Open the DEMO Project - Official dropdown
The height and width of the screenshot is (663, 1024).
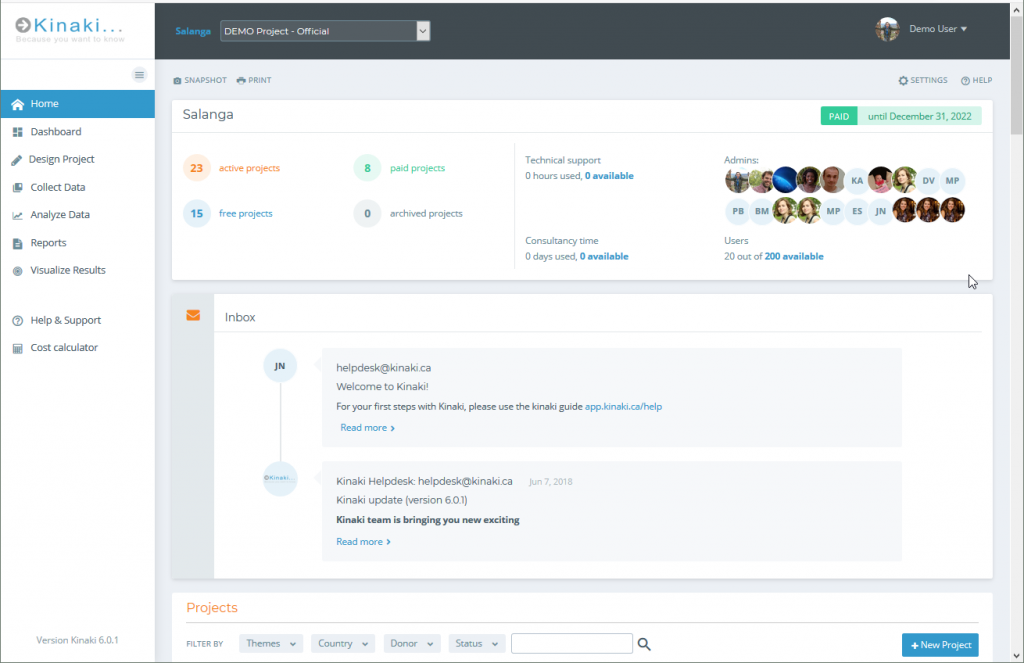tap(325, 31)
